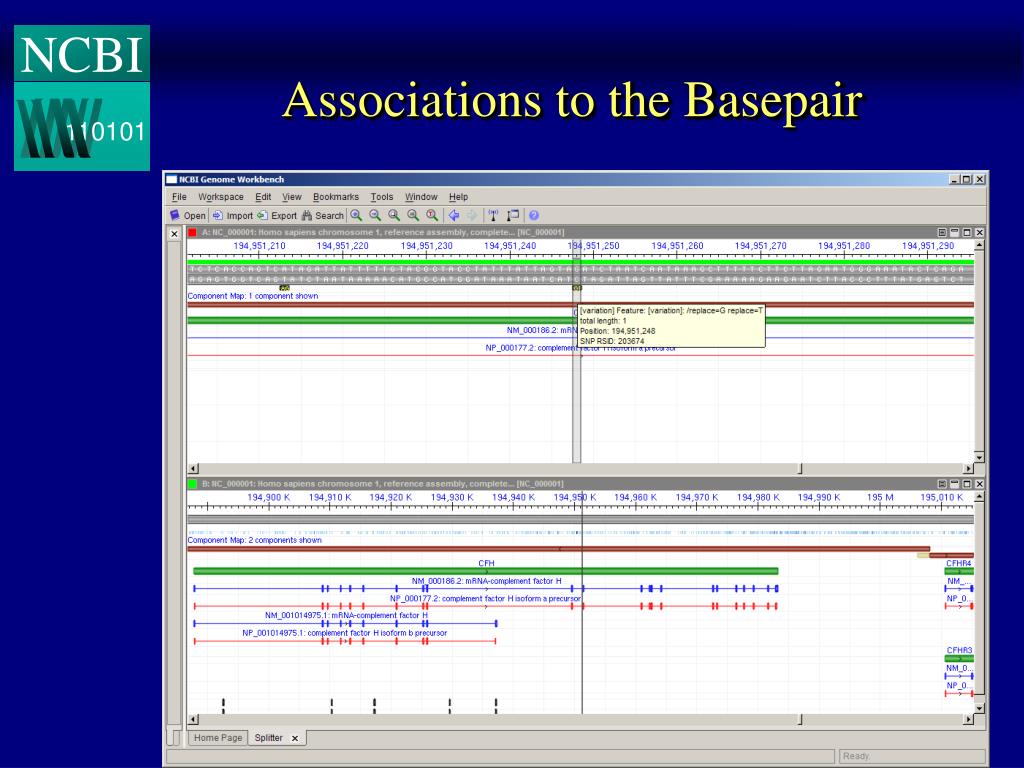This screenshot has width=1024, height=768.
Task: Click 'Component Map: 2 components shown' text
Action: pyautogui.click(x=254, y=540)
